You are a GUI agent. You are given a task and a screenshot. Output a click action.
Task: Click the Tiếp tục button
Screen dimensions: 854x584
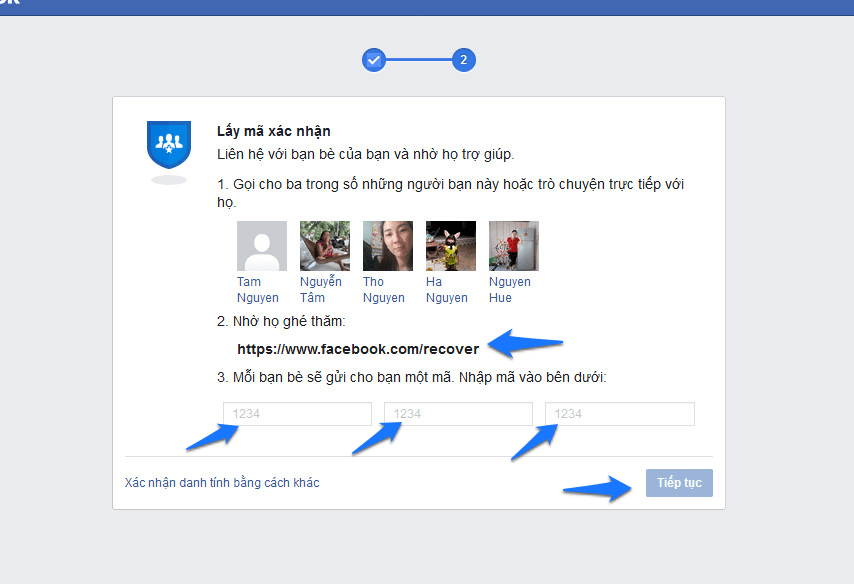coord(679,483)
